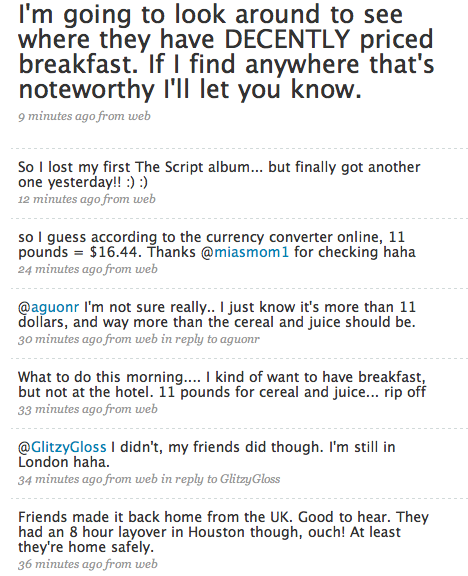Open the '34 minutes ago' tweet timestamp

pyautogui.click(x=61, y=479)
